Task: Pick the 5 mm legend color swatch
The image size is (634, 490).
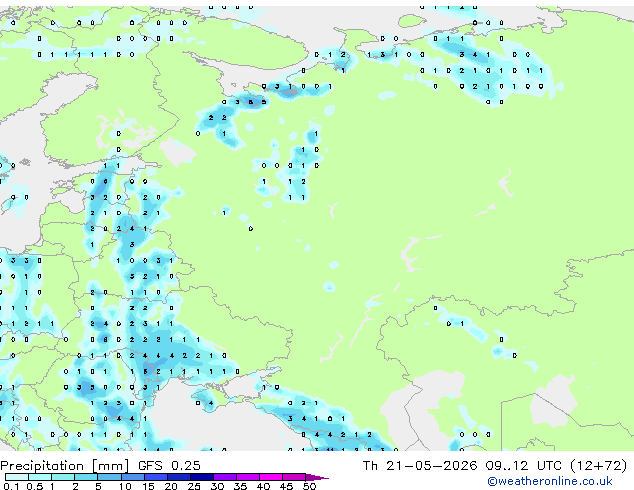Action: pos(109,477)
